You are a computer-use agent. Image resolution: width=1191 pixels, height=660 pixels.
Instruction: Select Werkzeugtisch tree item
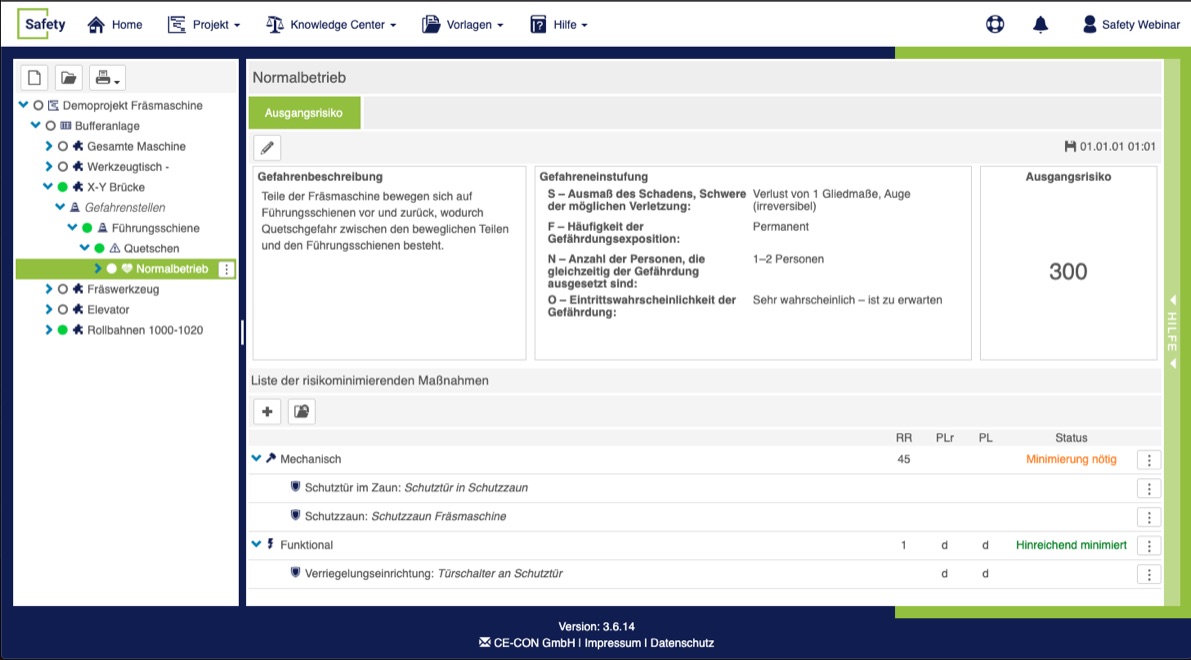pos(128,167)
